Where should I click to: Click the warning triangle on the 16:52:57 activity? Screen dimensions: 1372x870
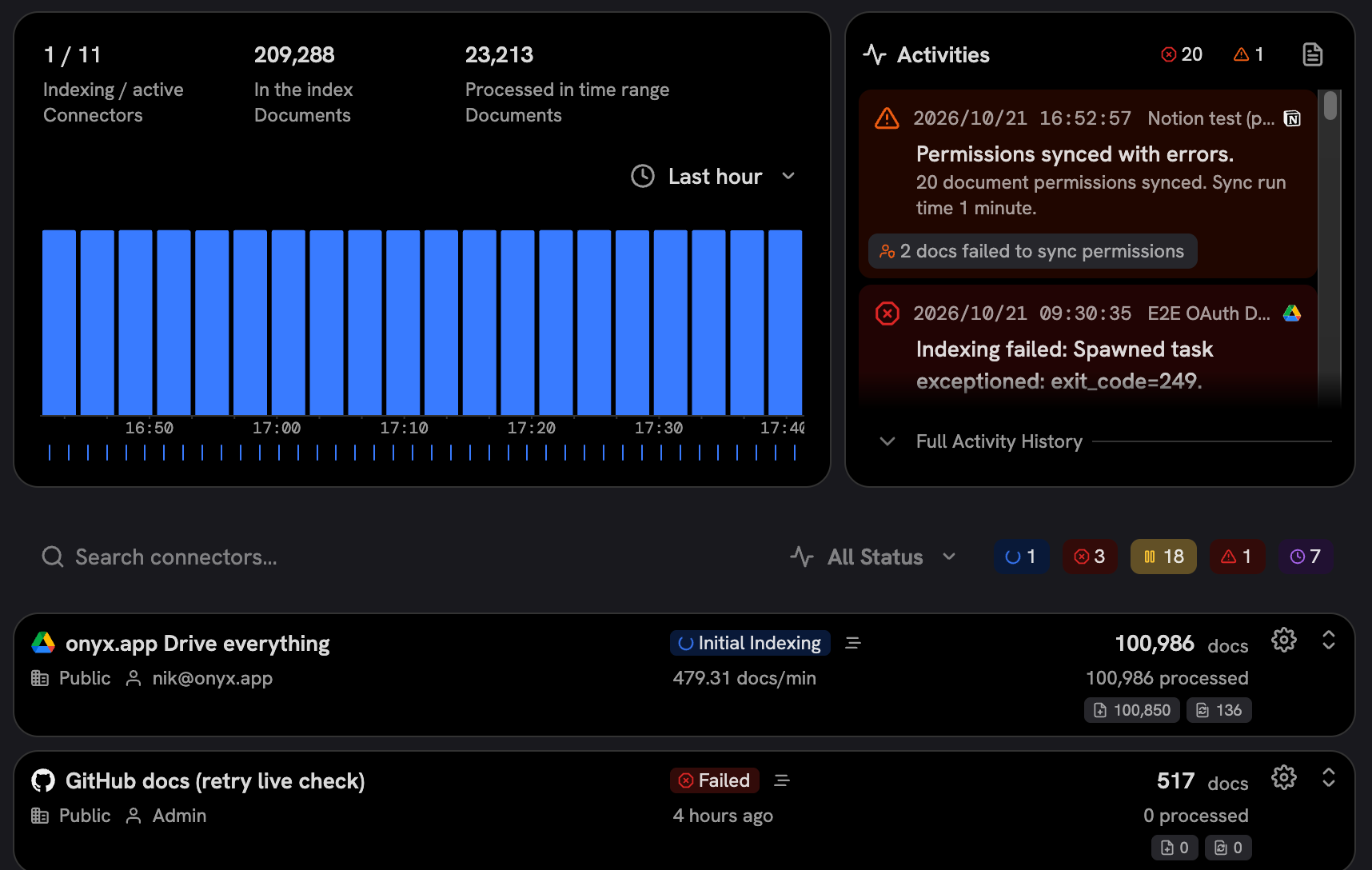(887, 119)
